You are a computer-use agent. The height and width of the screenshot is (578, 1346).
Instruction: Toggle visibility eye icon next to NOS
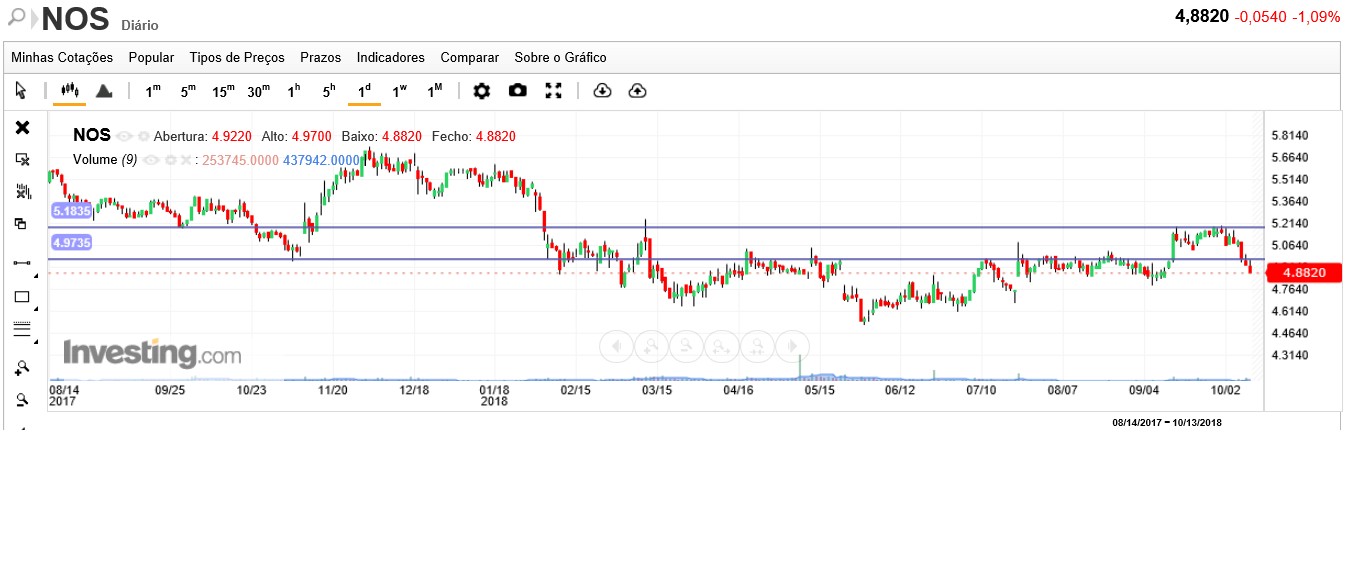tap(124, 136)
